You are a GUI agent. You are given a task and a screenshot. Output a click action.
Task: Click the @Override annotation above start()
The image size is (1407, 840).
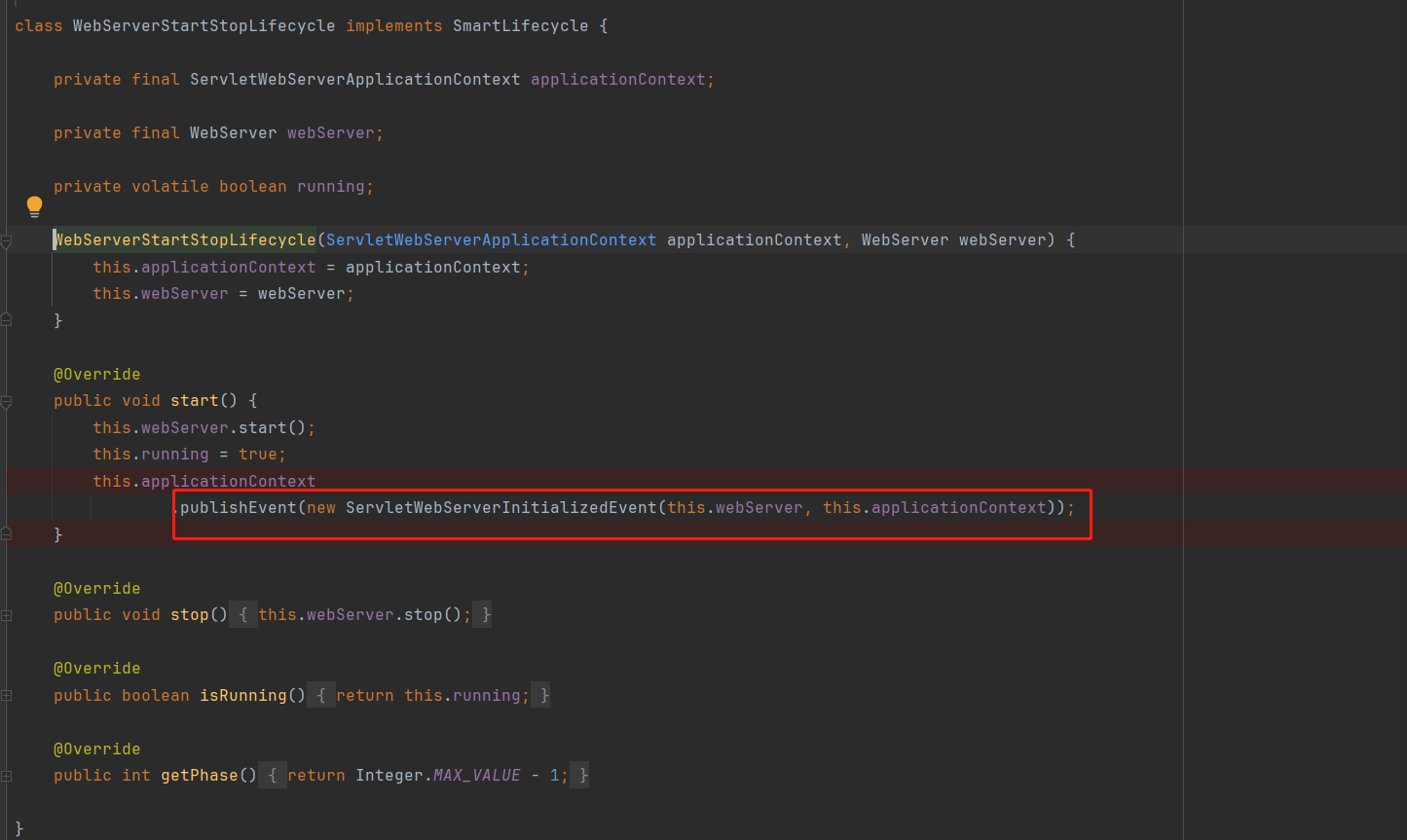click(x=96, y=375)
